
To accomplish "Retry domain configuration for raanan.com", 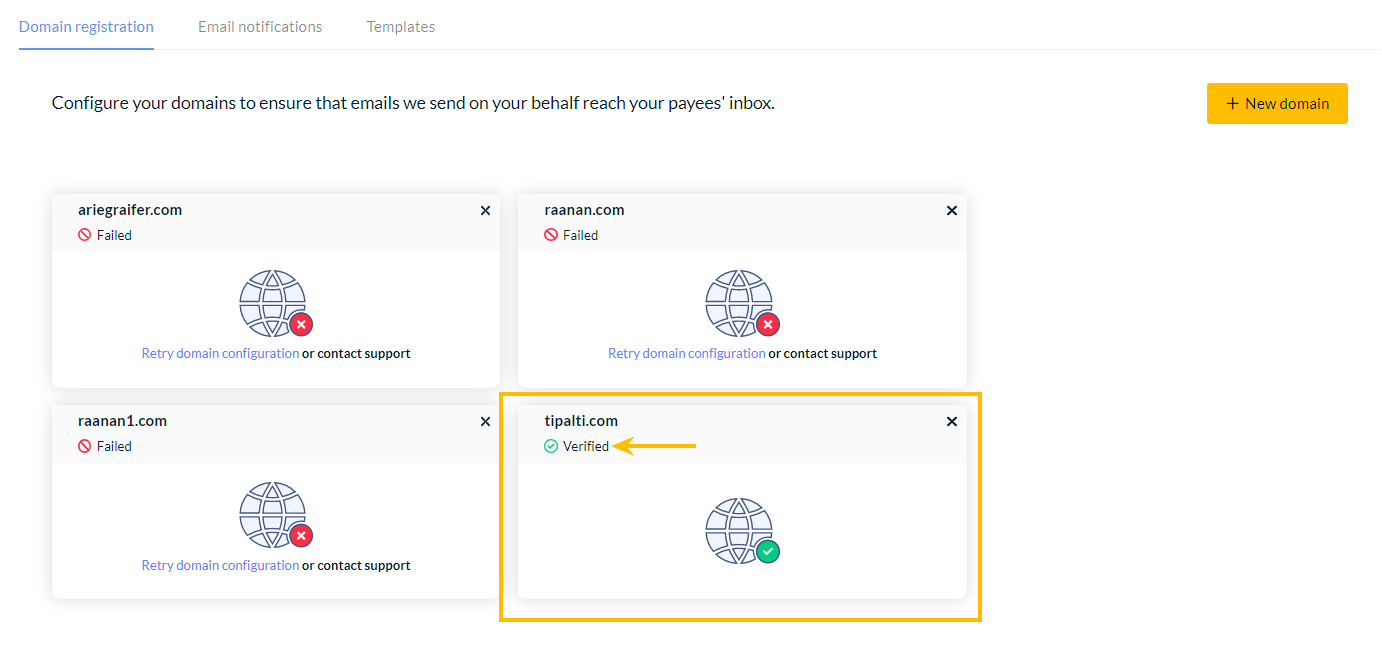I will (x=687, y=353).
